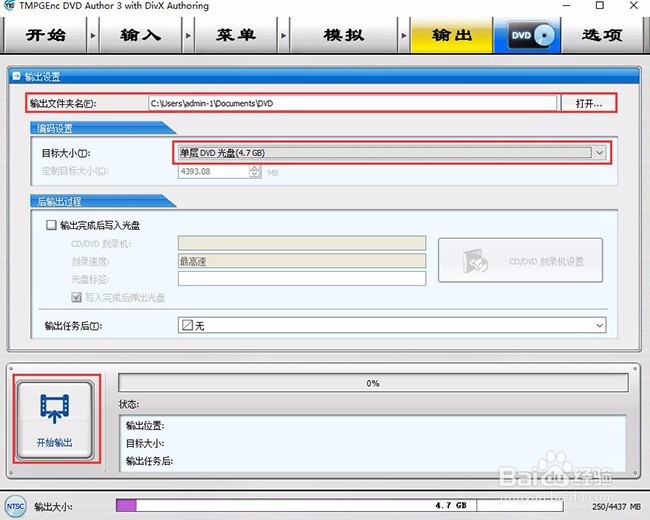Viewport: 650px width, 520px height.
Task: Click the arrow between 模拟 and 输出
Action: point(404,36)
